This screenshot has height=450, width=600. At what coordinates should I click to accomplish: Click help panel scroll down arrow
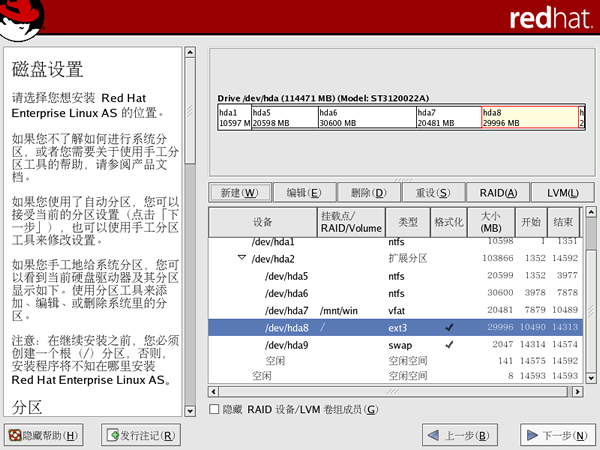[x=190, y=411]
